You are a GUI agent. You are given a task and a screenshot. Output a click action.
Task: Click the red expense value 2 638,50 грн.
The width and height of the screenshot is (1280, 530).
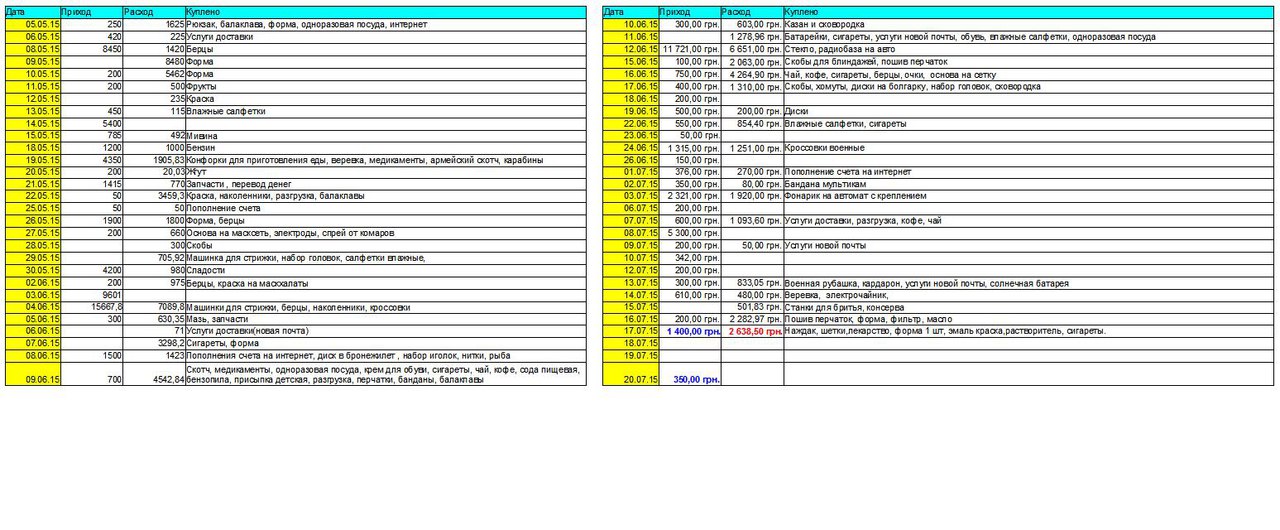click(753, 330)
